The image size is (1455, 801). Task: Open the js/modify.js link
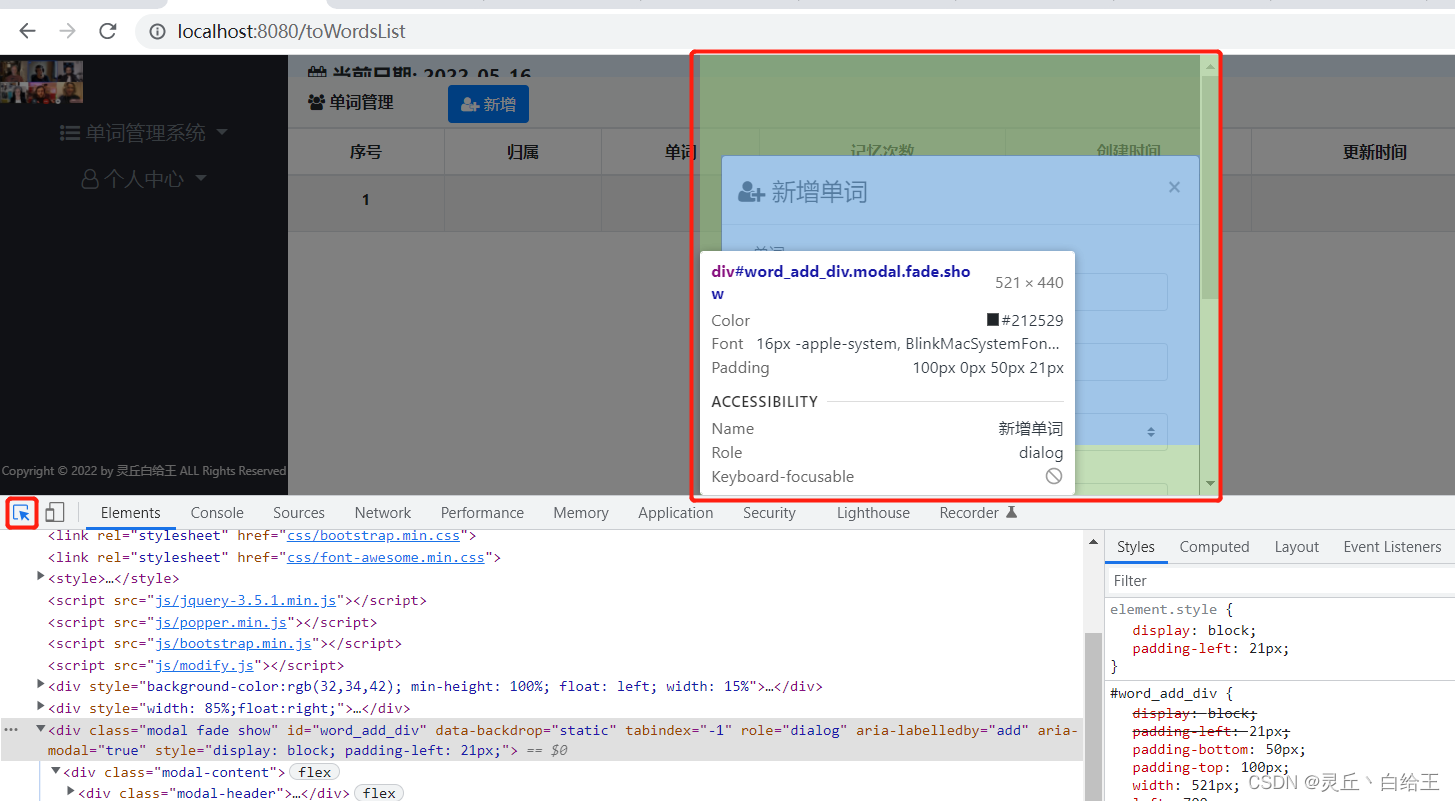[x=203, y=665]
